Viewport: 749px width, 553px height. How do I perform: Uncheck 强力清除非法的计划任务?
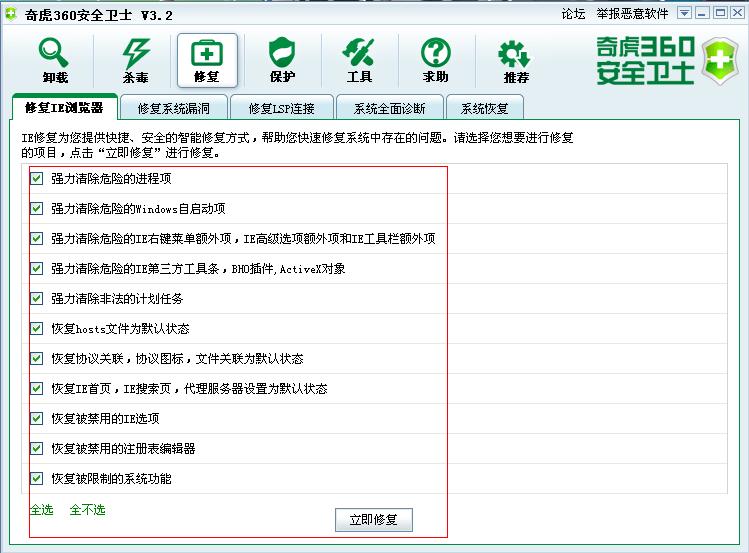pos(37,298)
